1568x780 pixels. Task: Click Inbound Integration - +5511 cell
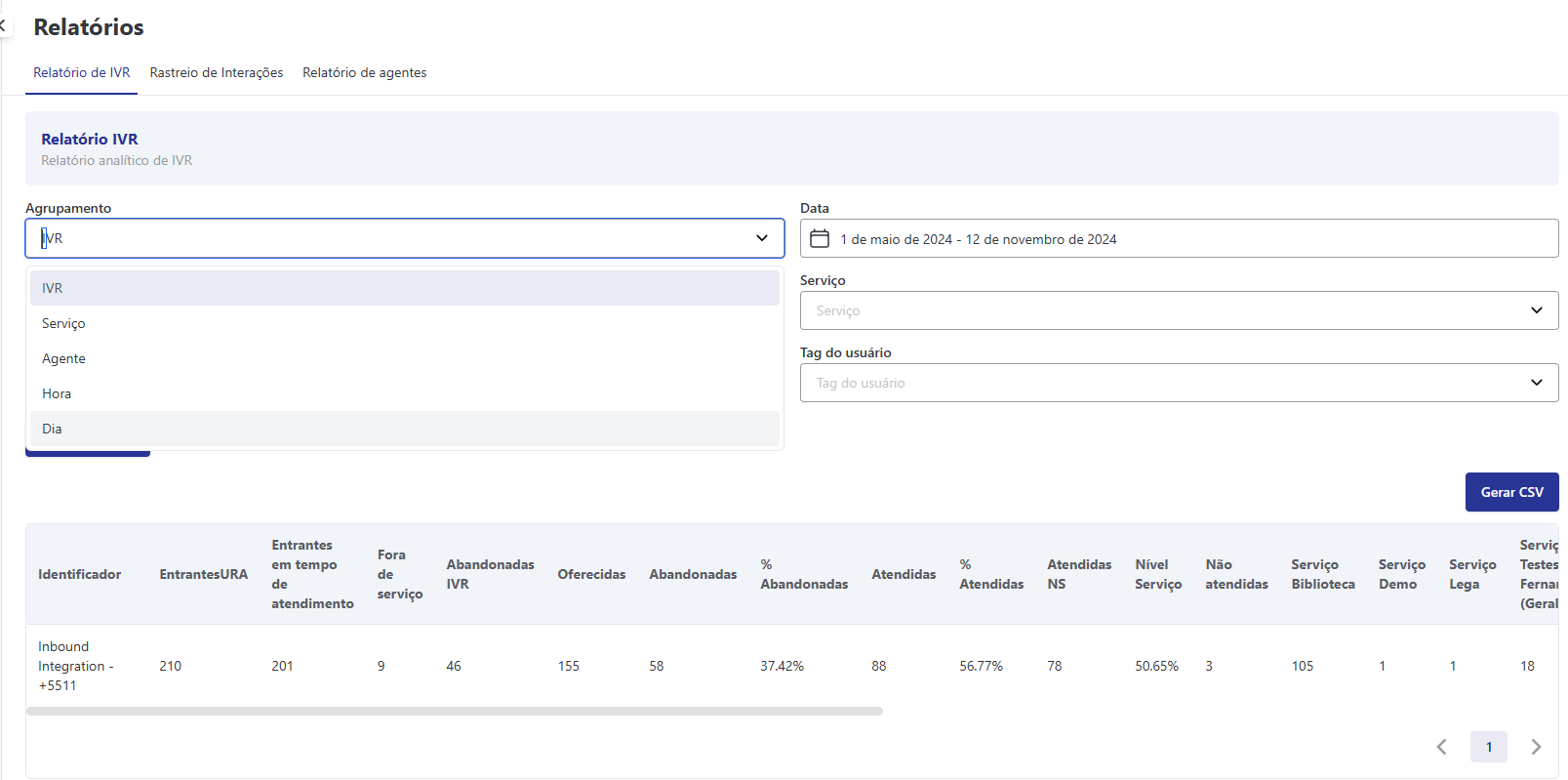[x=76, y=666]
